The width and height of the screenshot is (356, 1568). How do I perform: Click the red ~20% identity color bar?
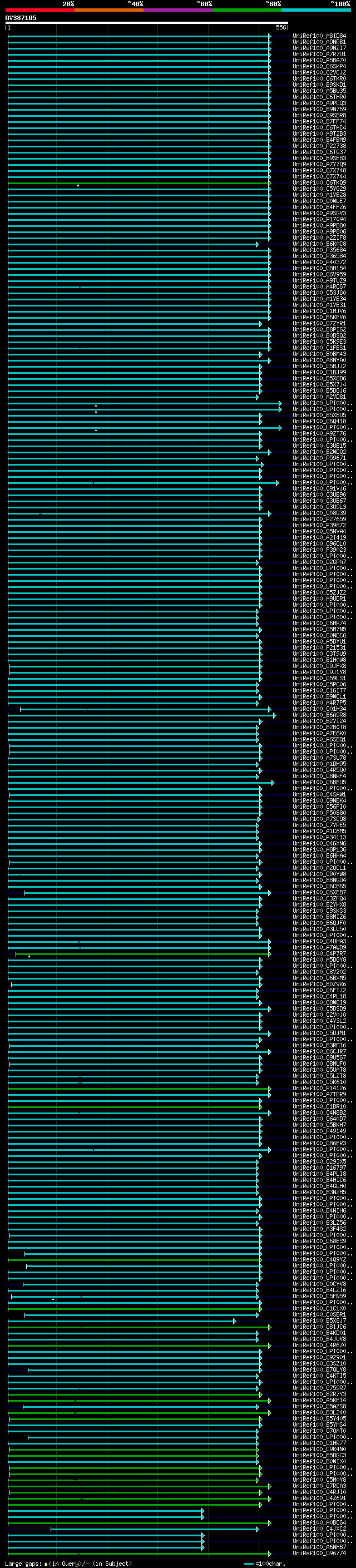point(40,10)
